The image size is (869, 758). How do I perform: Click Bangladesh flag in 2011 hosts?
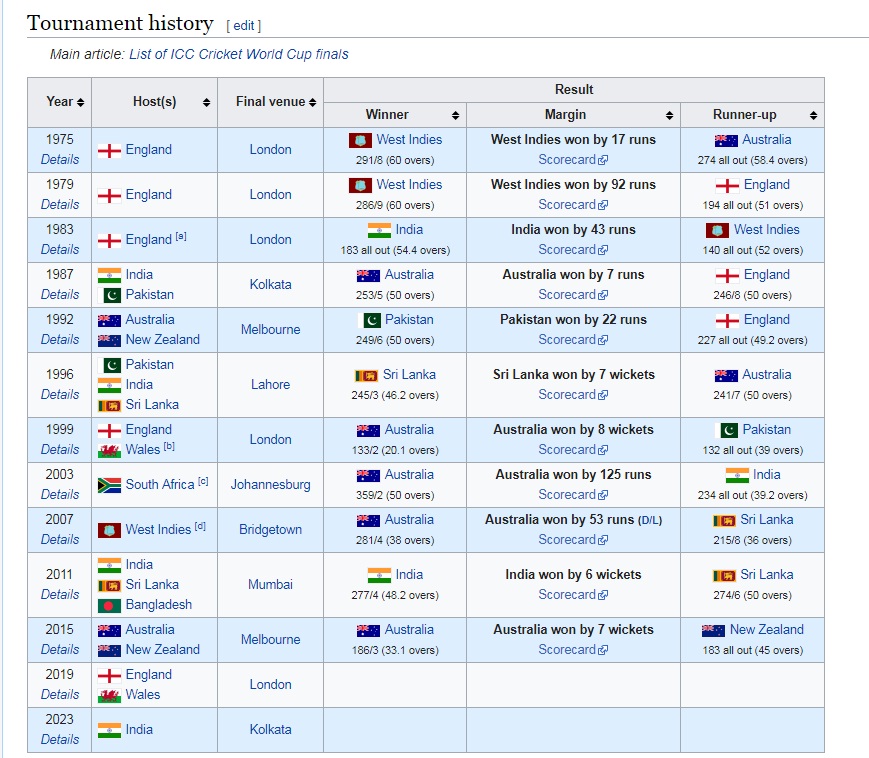[109, 605]
